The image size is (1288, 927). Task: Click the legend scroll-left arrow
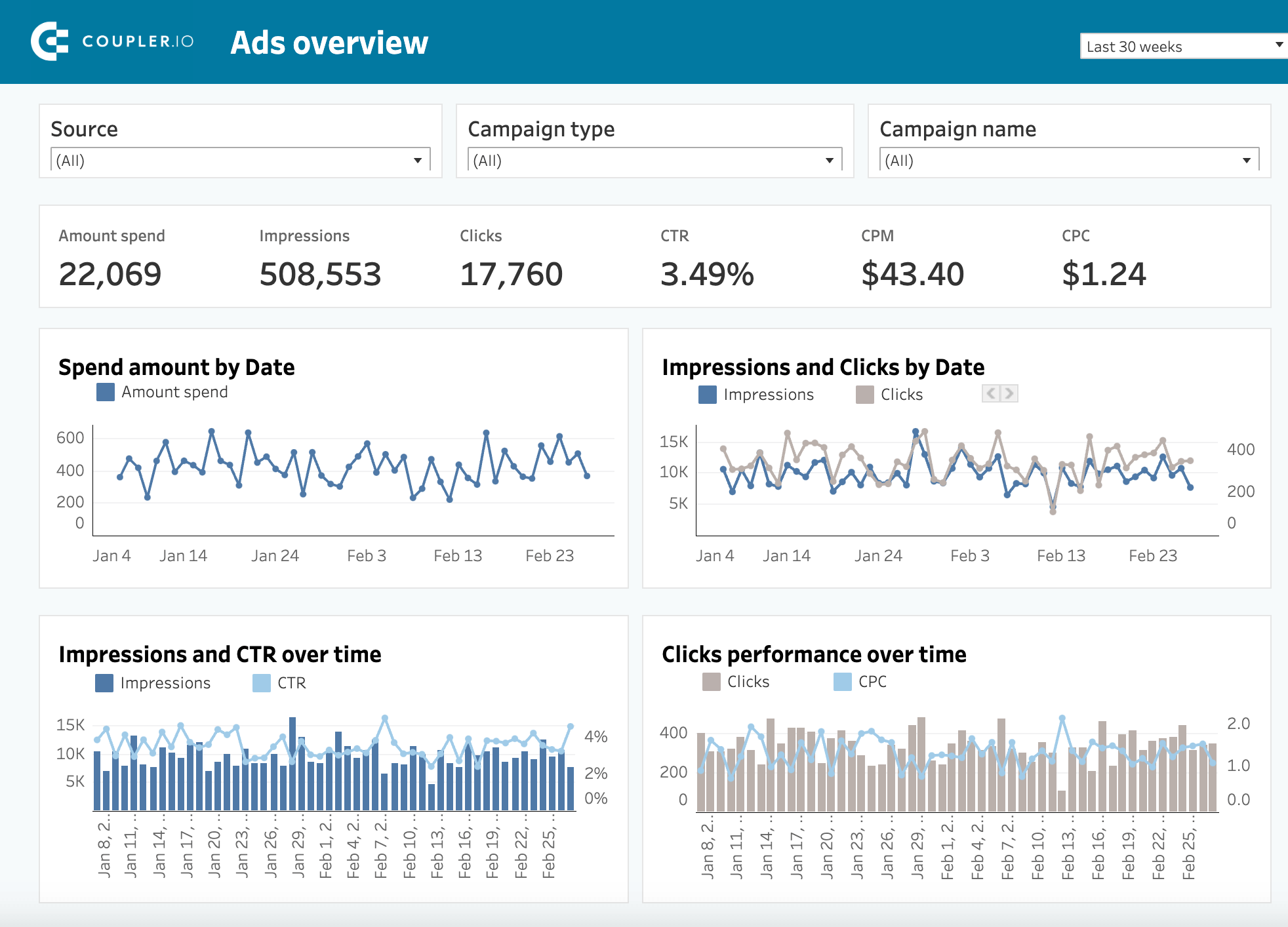(991, 393)
